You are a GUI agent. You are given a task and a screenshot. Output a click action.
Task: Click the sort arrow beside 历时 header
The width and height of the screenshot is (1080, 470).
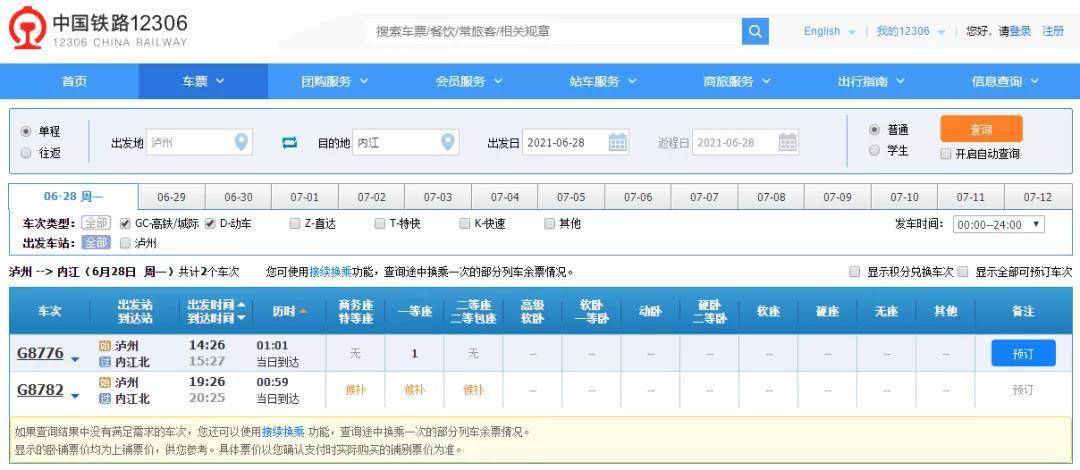303,311
